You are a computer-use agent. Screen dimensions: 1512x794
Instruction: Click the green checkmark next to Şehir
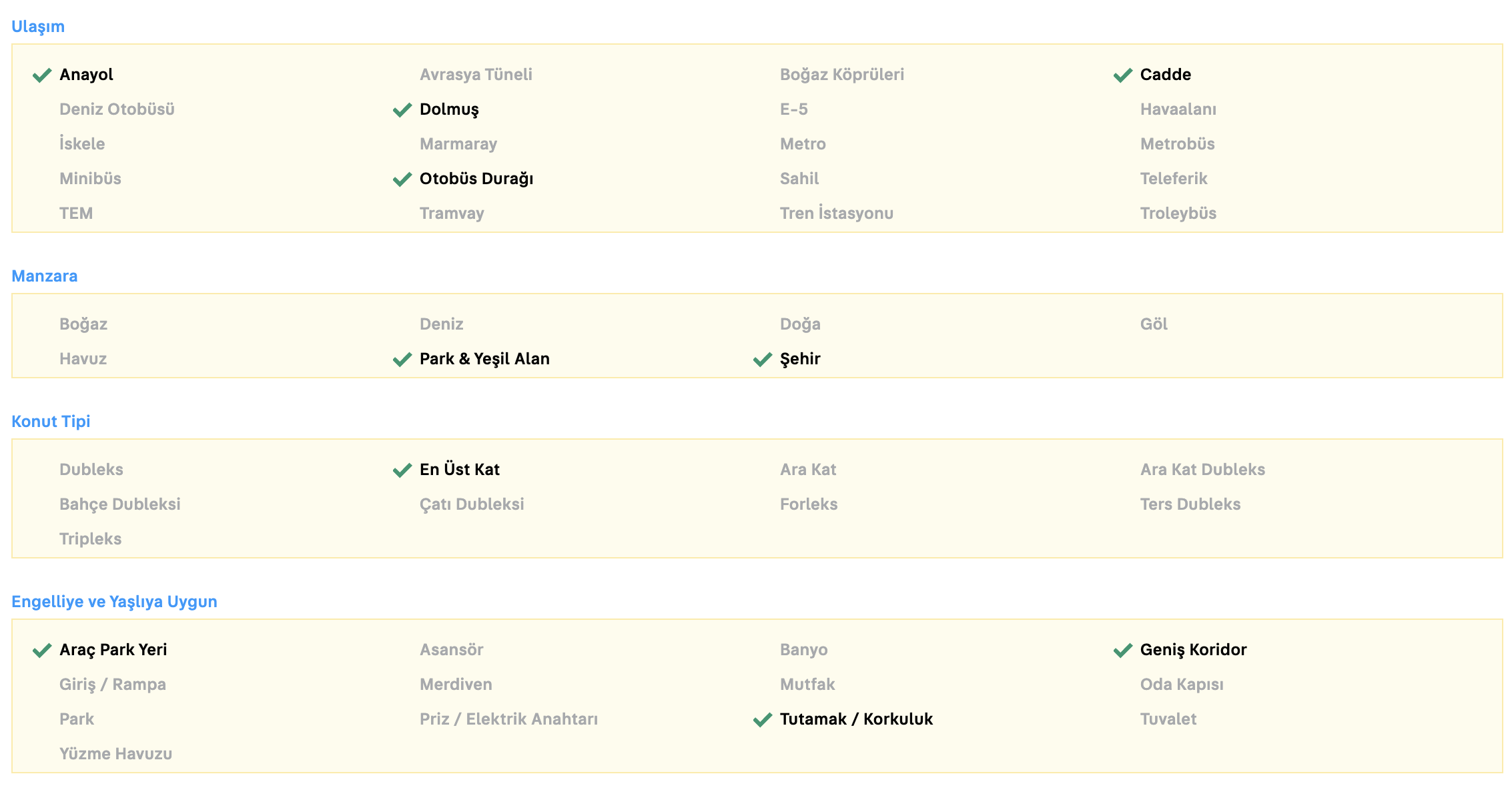tap(763, 359)
